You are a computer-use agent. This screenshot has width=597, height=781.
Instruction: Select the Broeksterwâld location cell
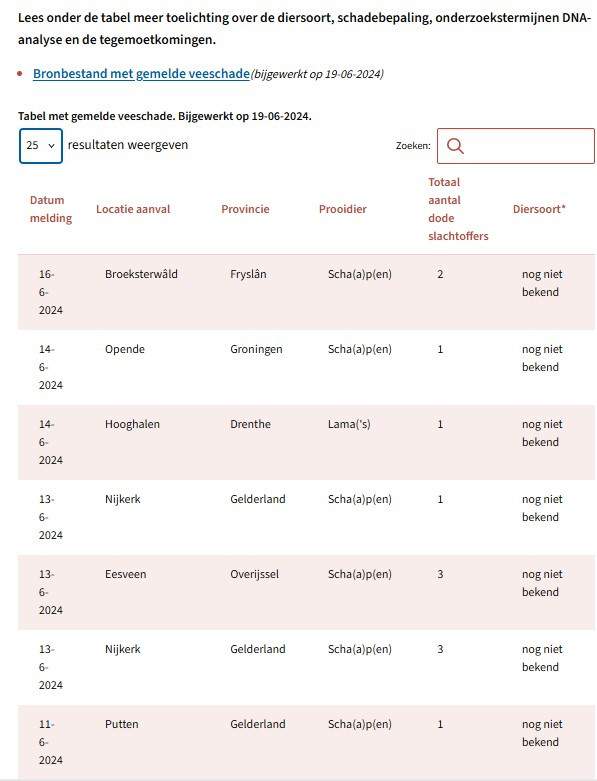click(x=141, y=274)
